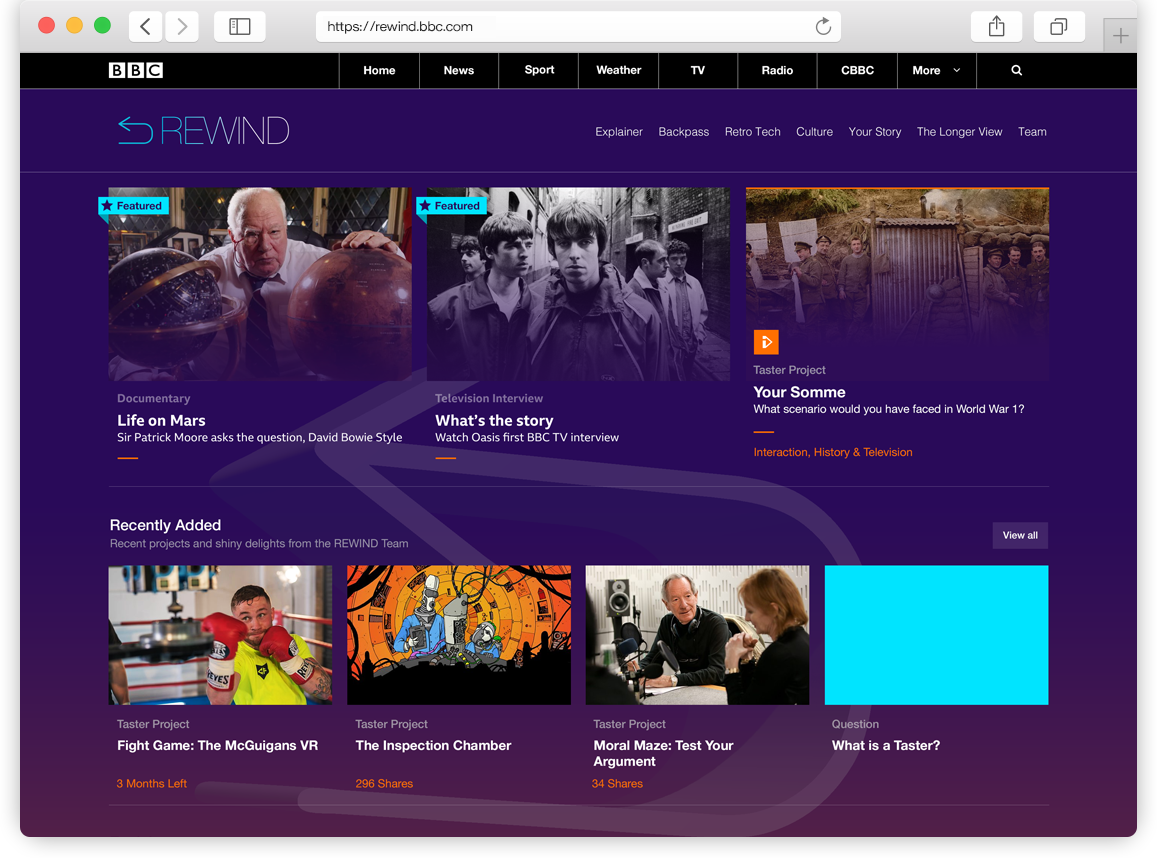The image size is (1157, 858).
Task: Open search via the magnifying glass icon
Action: coord(1016,70)
